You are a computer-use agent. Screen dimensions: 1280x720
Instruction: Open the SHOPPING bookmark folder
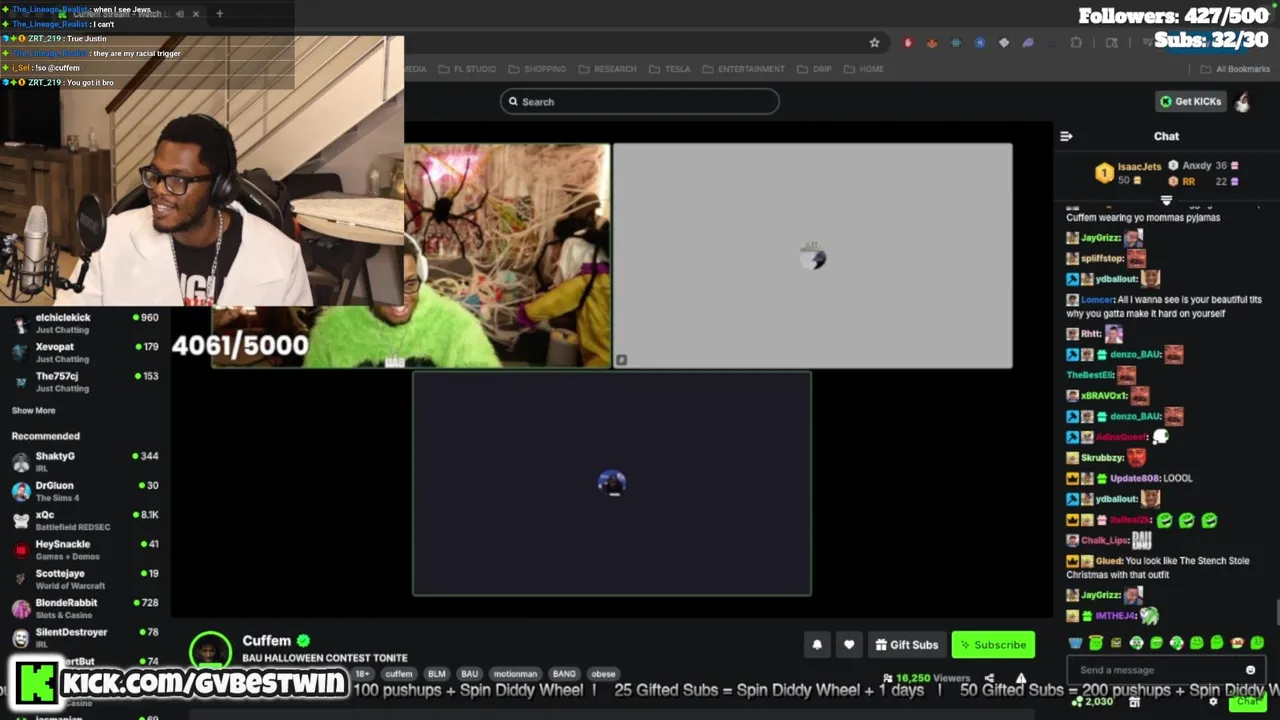pos(537,69)
